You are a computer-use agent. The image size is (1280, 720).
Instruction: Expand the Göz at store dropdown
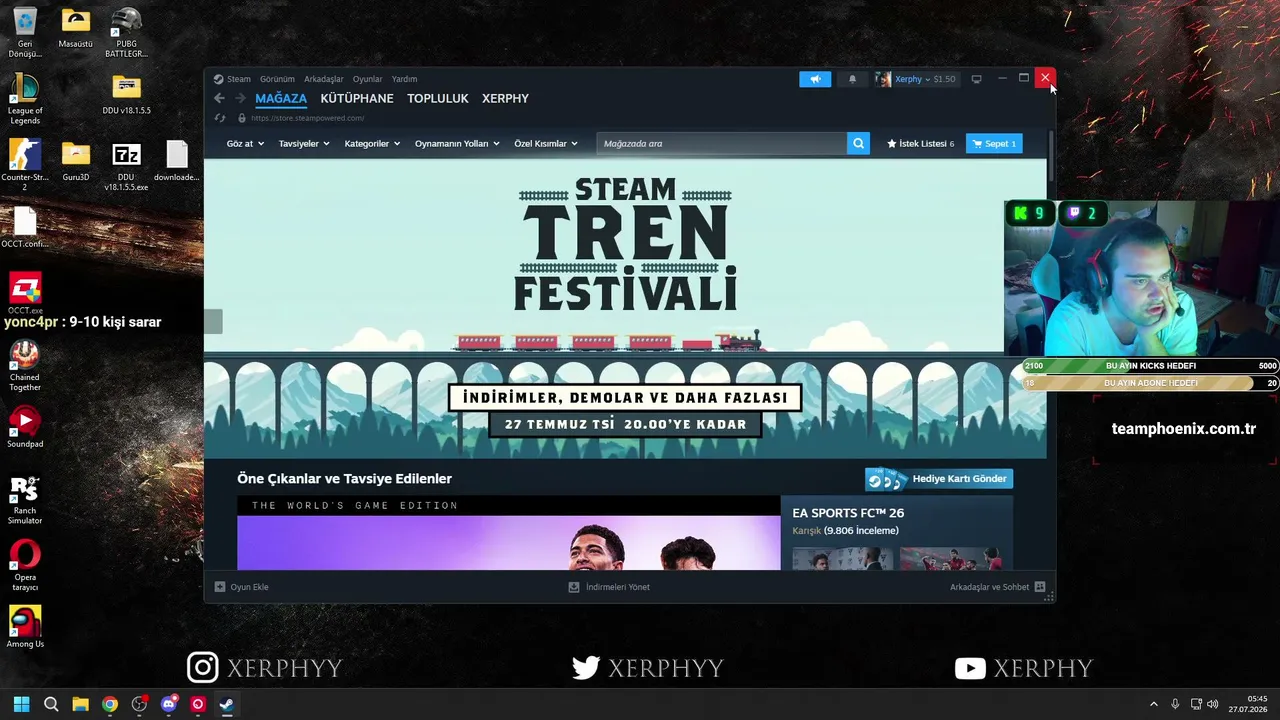point(245,143)
